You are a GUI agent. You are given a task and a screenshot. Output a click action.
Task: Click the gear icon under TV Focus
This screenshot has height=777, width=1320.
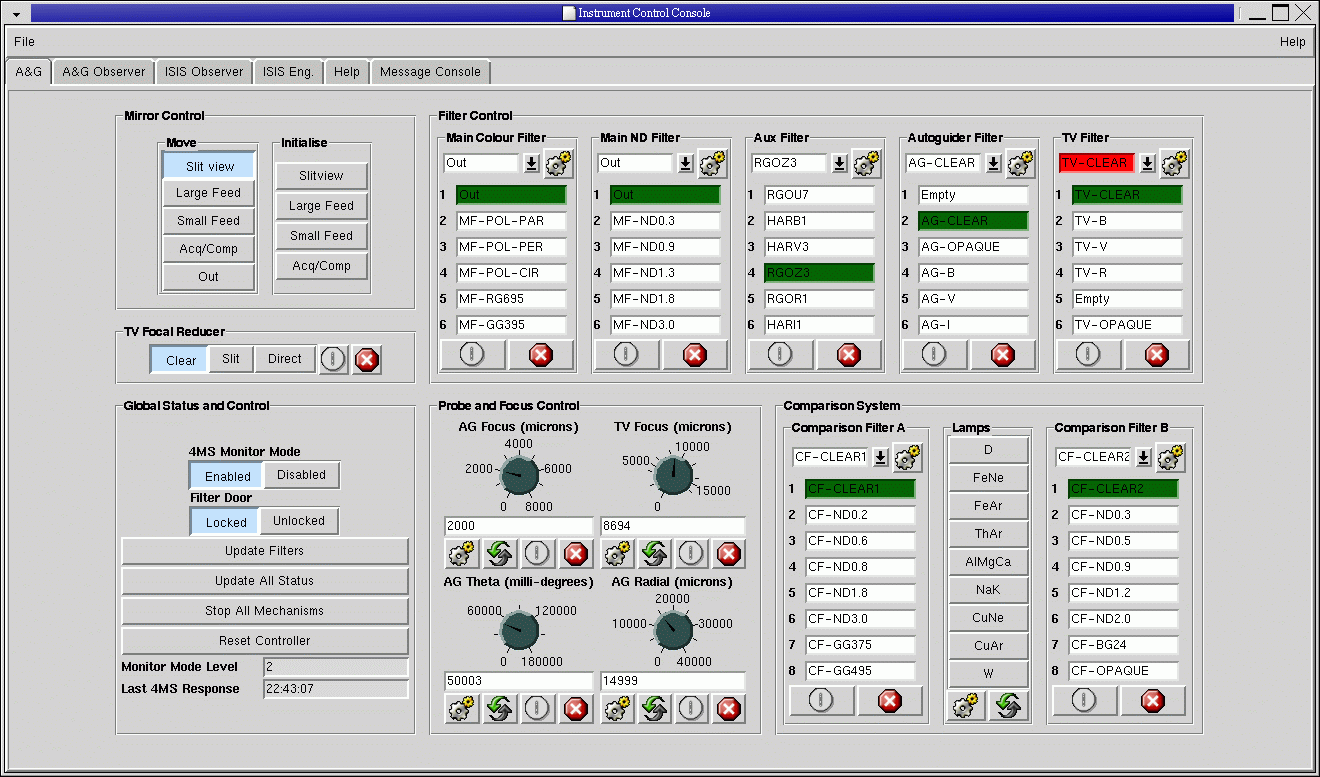[x=617, y=553]
